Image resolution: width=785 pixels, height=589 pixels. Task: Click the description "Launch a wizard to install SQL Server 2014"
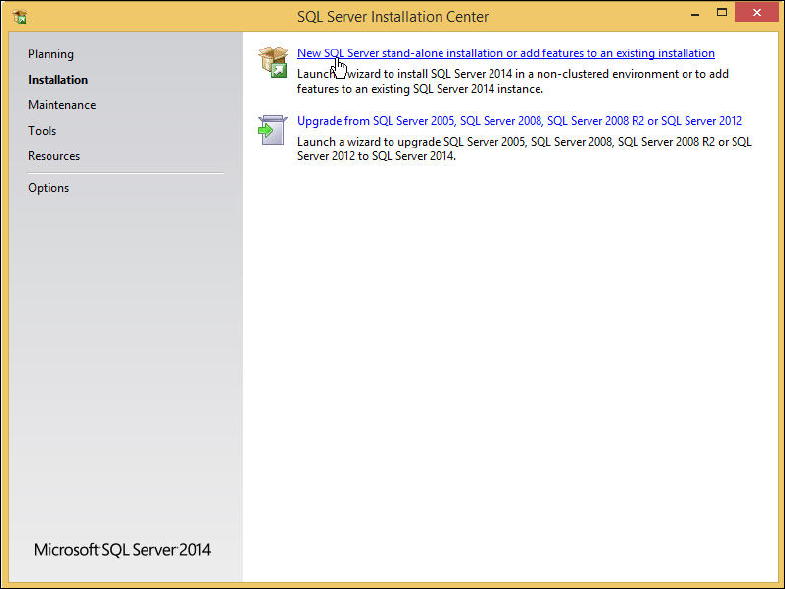point(513,81)
